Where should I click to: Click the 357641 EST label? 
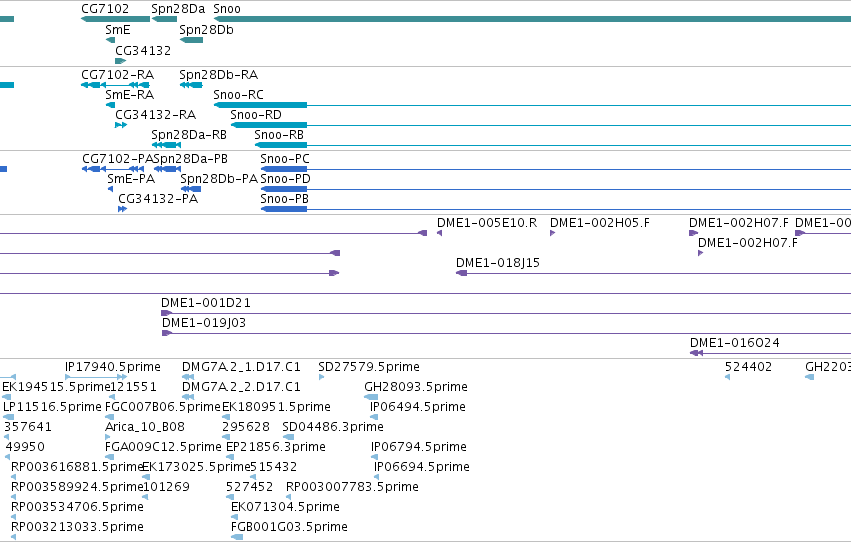point(28,428)
